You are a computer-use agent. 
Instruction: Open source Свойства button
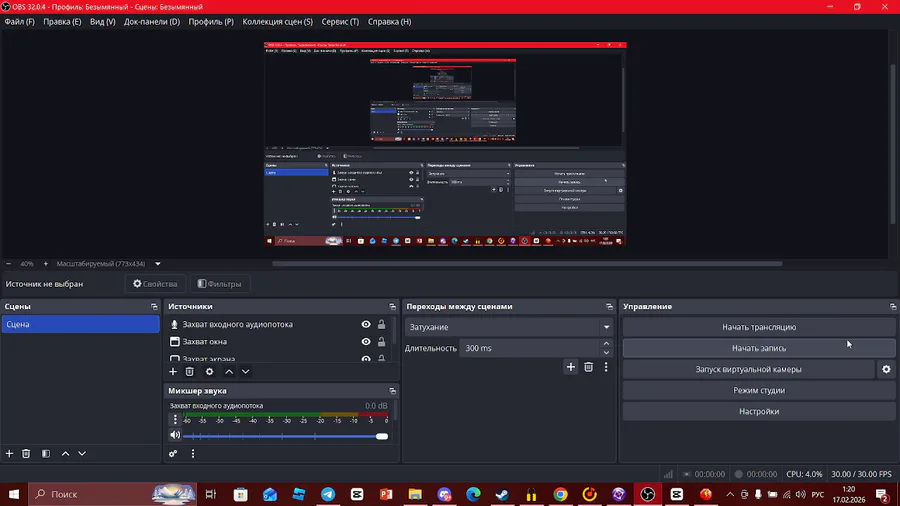pos(155,284)
